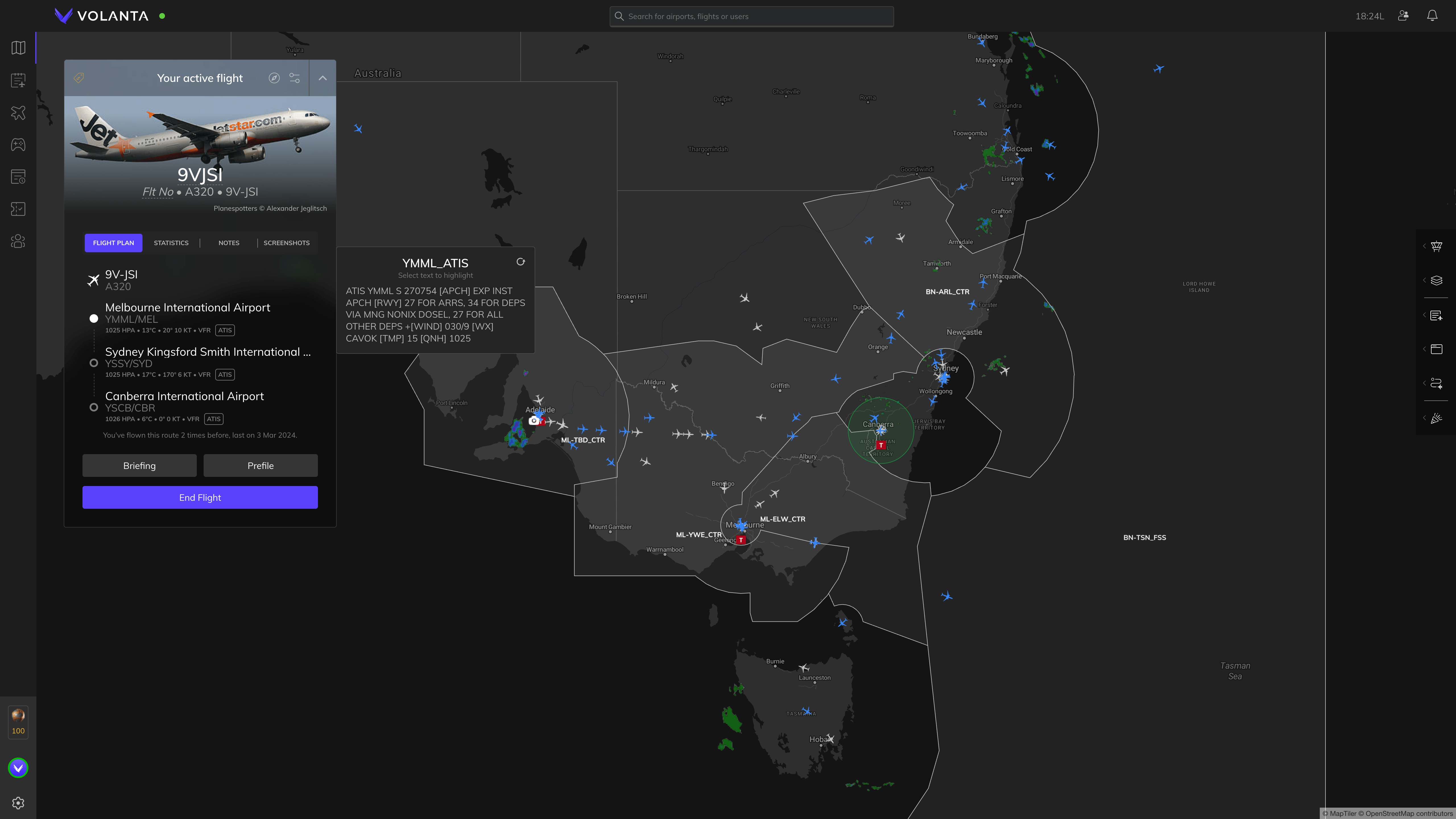Viewport: 1456px width, 819px height.
Task: Click the game controller sidebar icon
Action: pyautogui.click(x=18, y=145)
